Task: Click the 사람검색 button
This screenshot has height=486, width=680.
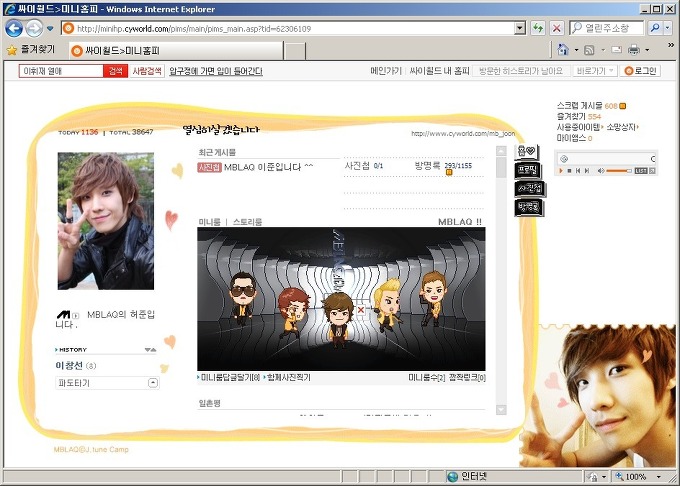Action: [x=147, y=71]
